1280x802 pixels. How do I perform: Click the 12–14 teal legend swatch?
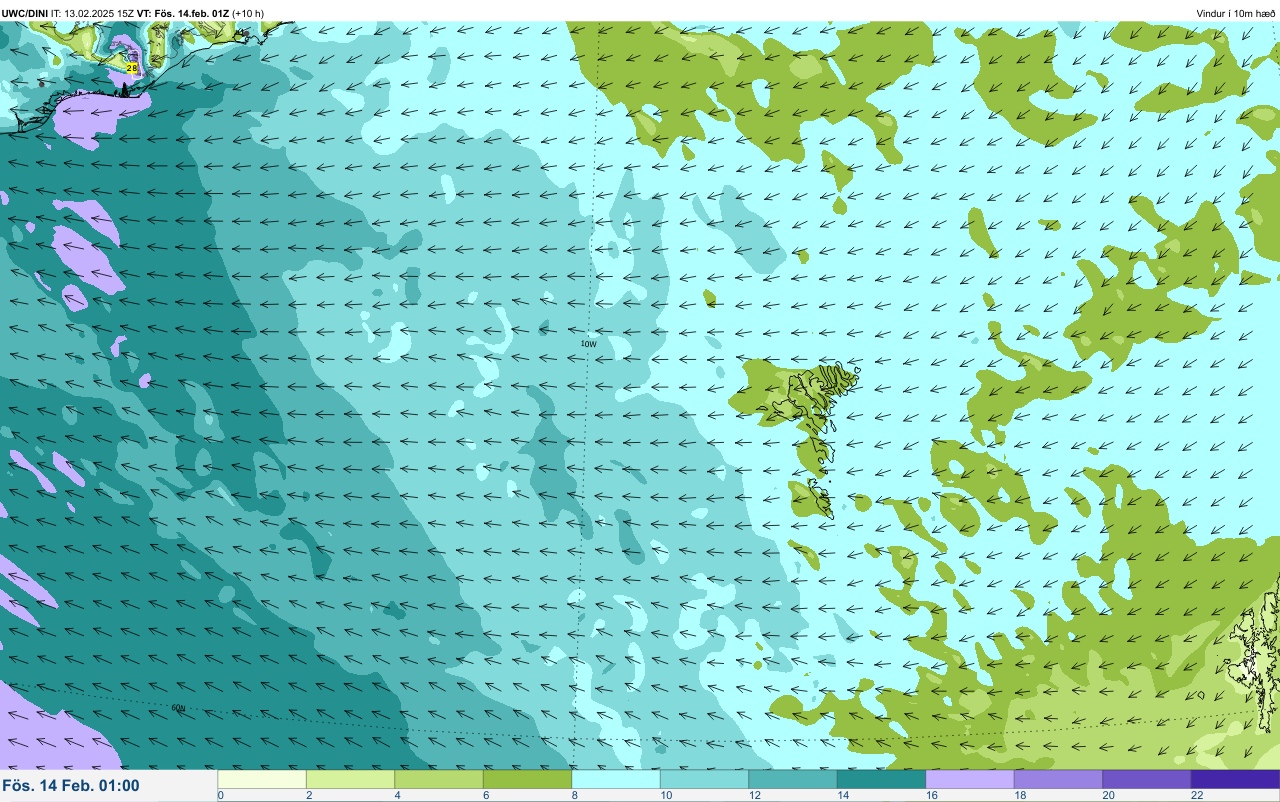(793, 779)
